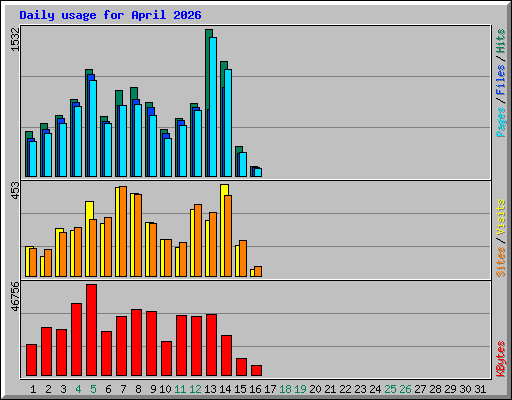Click the cyan pages bar for day 1

[33, 159]
